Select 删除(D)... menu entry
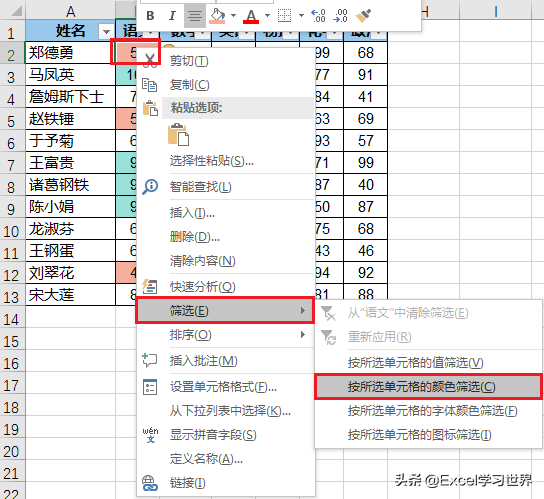Screen dimensions: 544x499 [x=195, y=237]
